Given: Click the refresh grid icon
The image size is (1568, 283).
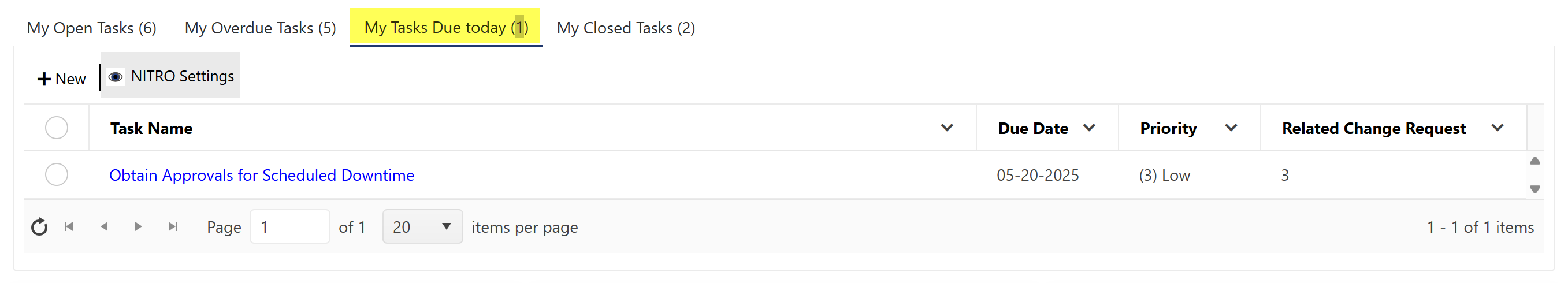Looking at the screenshot, I should click(39, 227).
